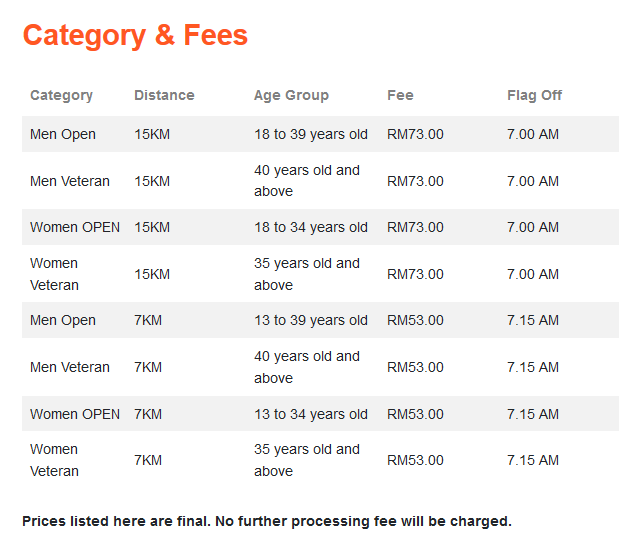Select the Category column header

click(x=62, y=95)
